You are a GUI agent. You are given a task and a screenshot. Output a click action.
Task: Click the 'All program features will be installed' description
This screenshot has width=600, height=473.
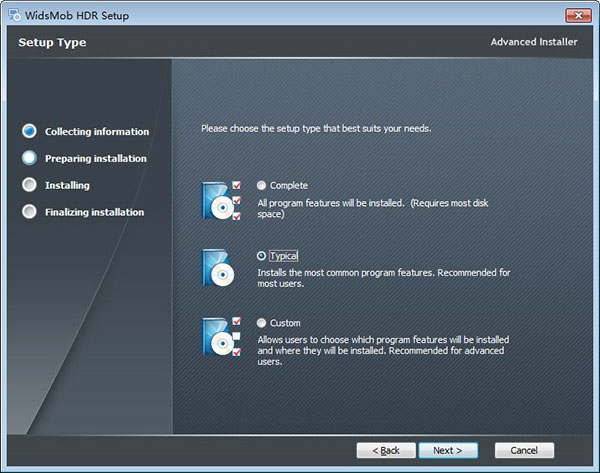[373, 209]
